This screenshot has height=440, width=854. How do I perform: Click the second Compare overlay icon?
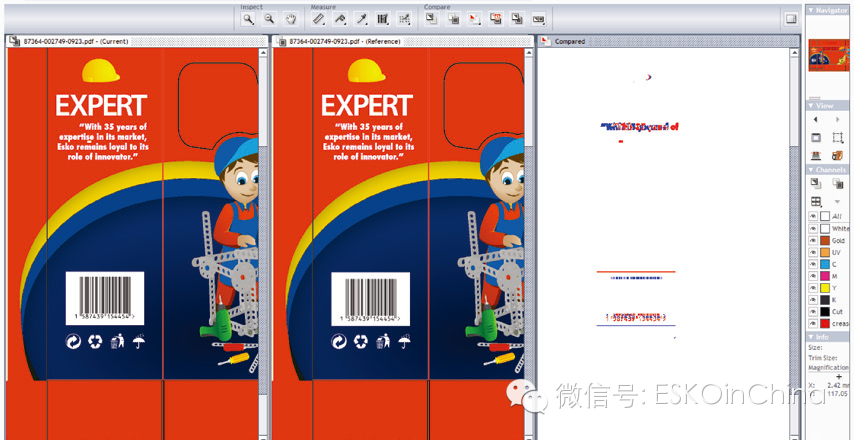pyautogui.click(x=453, y=19)
